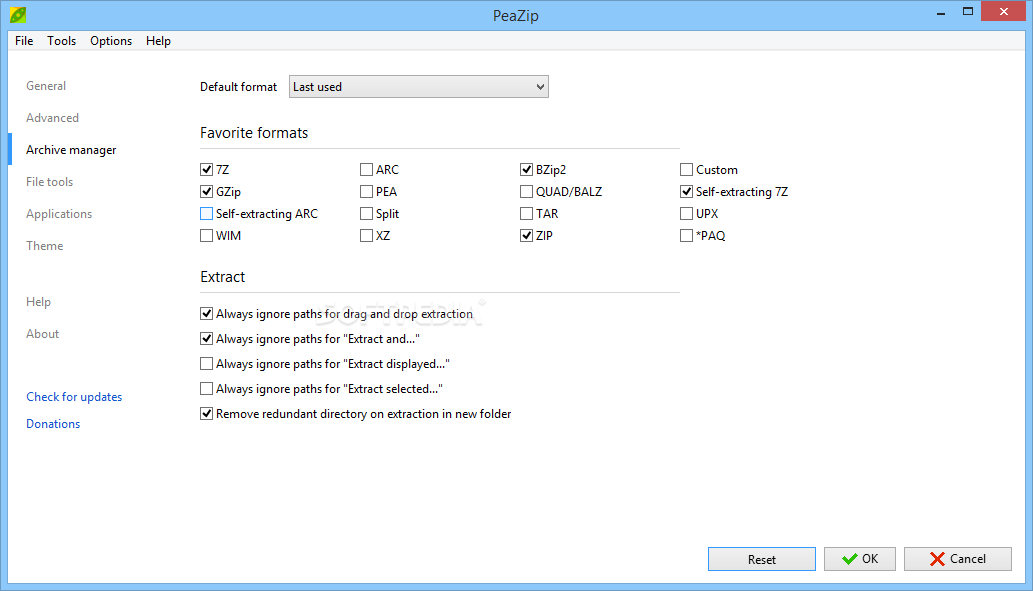This screenshot has width=1033, height=591.
Task: Go to the File tools page
Action: 49,182
